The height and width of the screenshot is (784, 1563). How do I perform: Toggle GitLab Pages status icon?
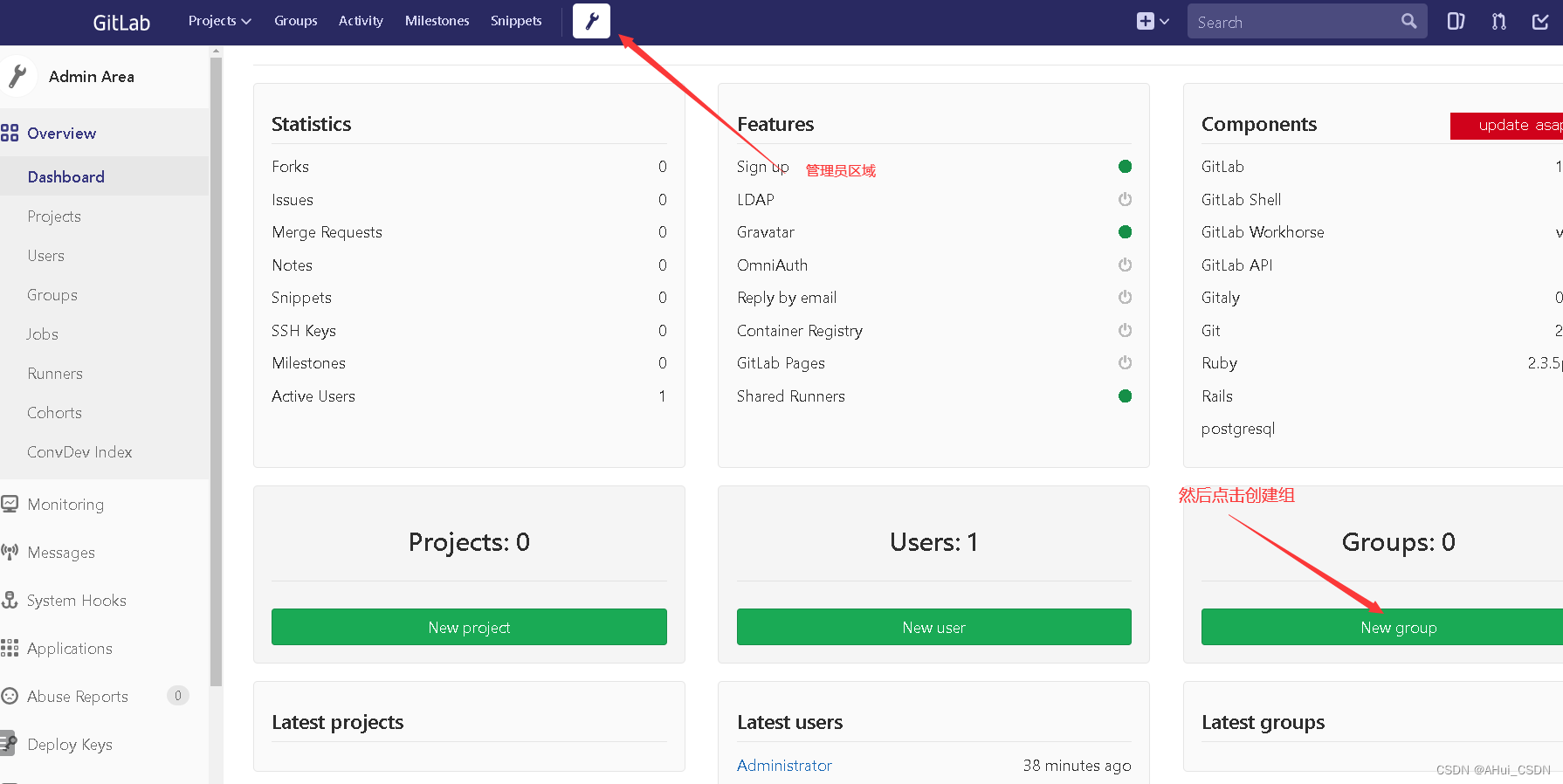click(x=1125, y=362)
